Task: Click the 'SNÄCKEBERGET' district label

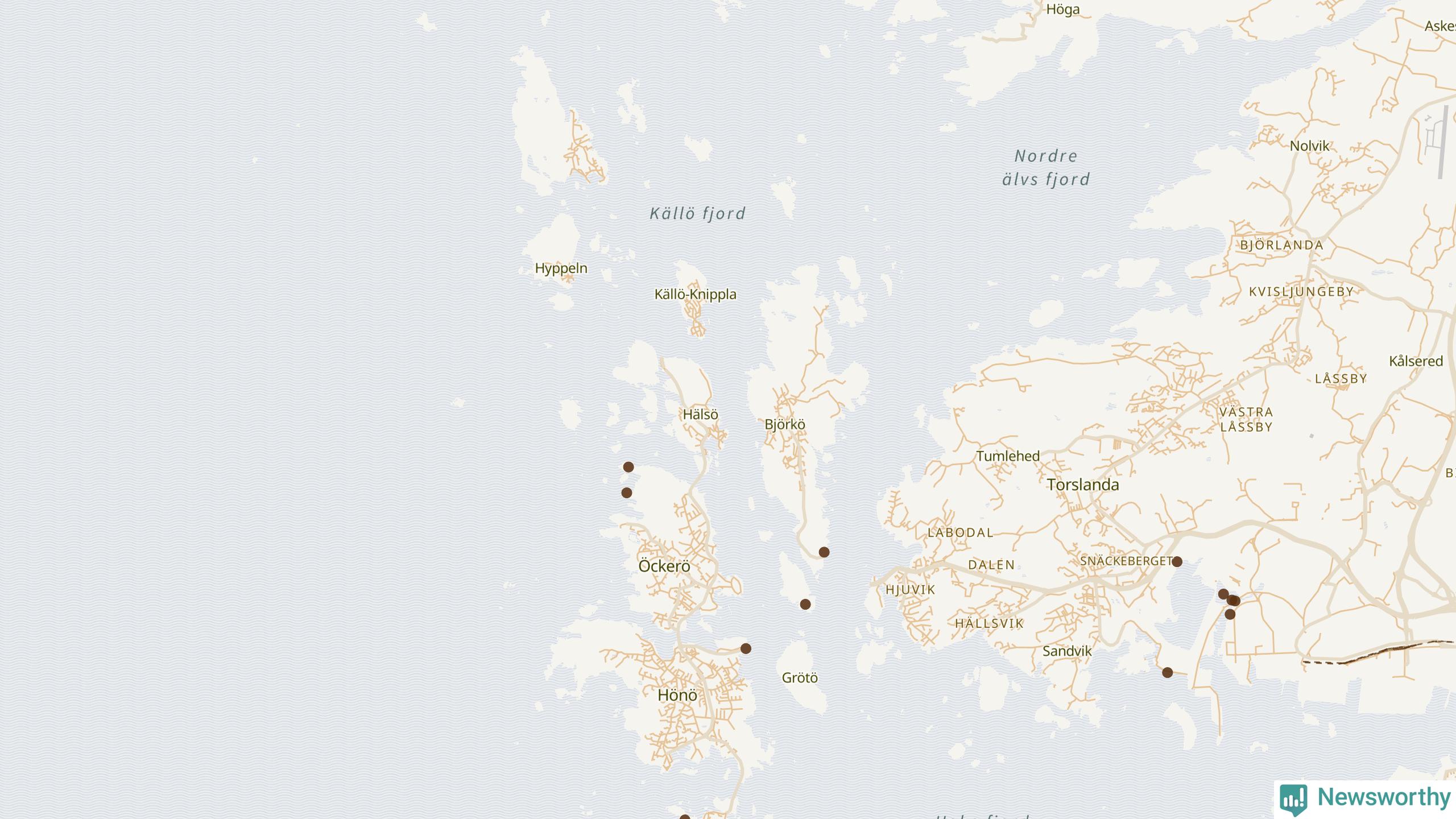Action: pos(1126,561)
